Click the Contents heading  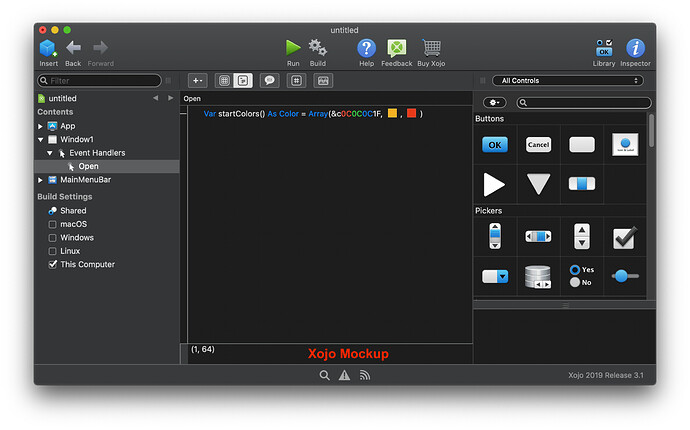click(55, 112)
